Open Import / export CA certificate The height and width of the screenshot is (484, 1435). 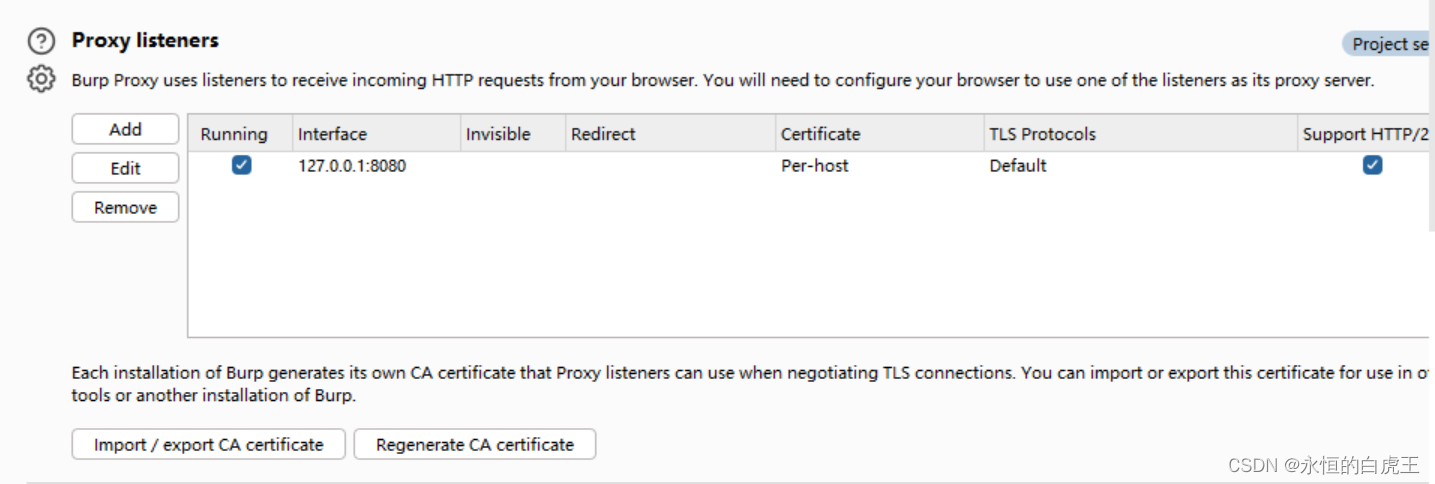209,444
